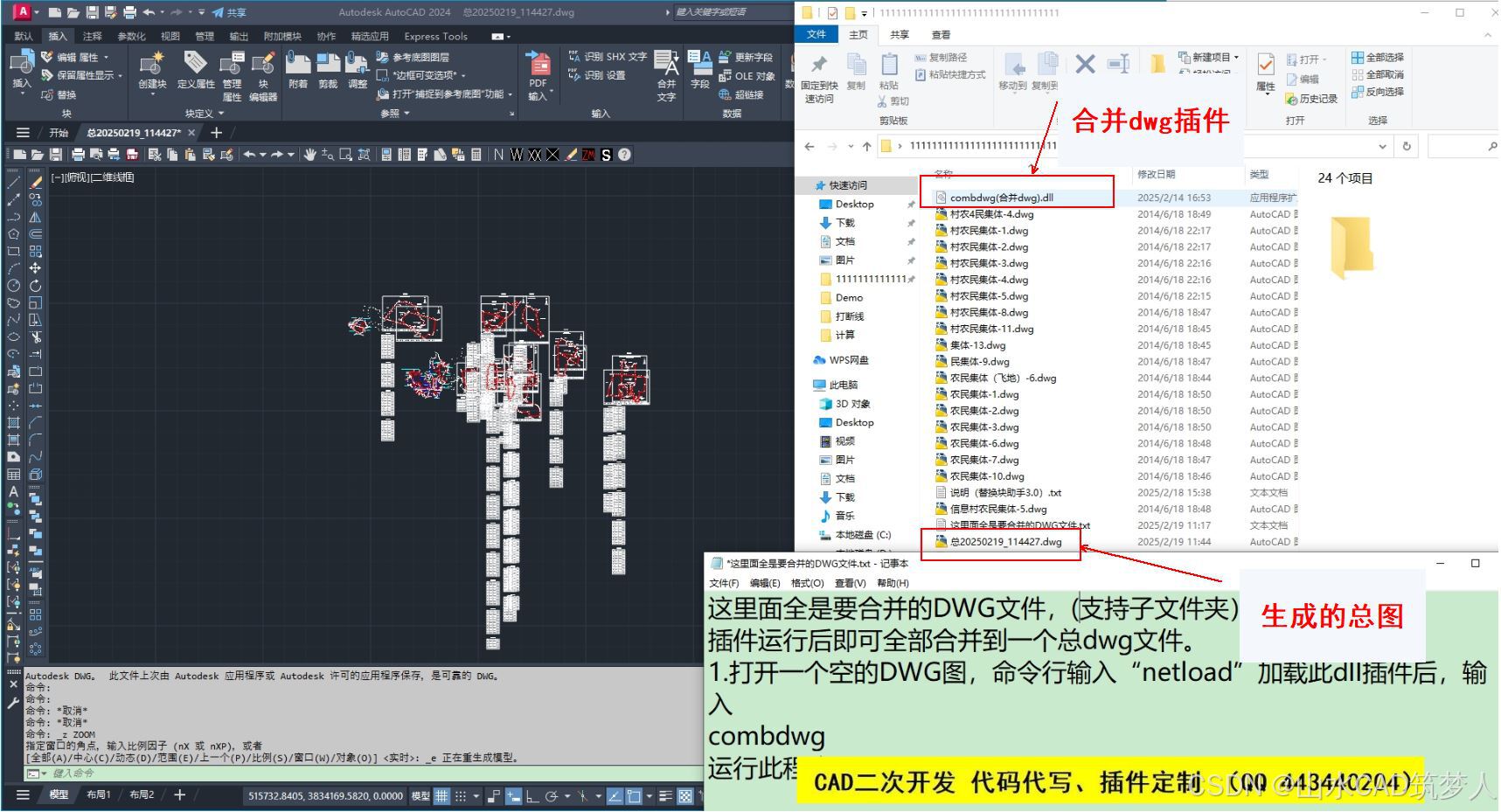Image resolution: width=1501 pixels, height=812 pixels.
Task: Click the save icon in the AutoCAD quick access bar
Action: (92, 12)
